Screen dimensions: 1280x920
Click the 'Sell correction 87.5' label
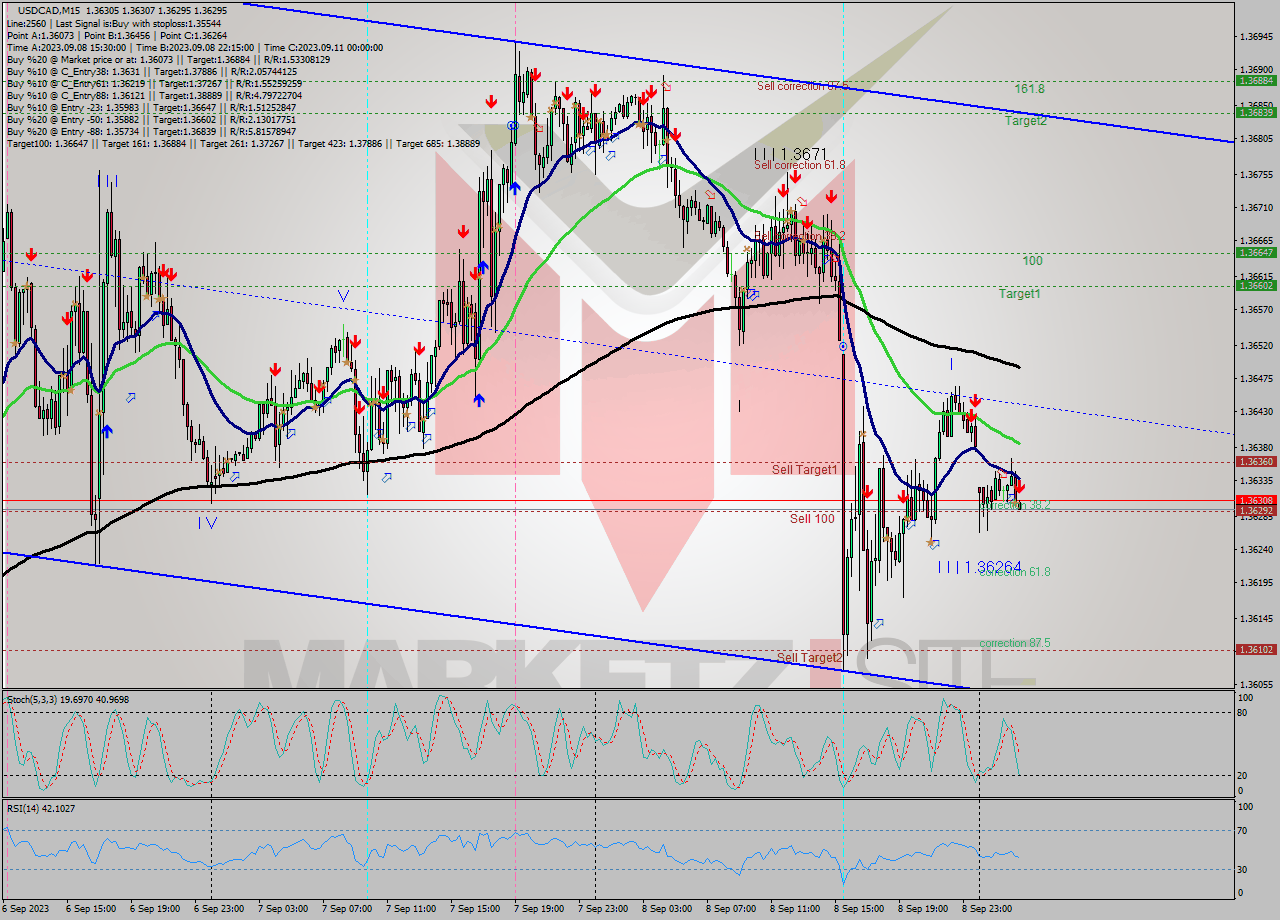click(802, 86)
